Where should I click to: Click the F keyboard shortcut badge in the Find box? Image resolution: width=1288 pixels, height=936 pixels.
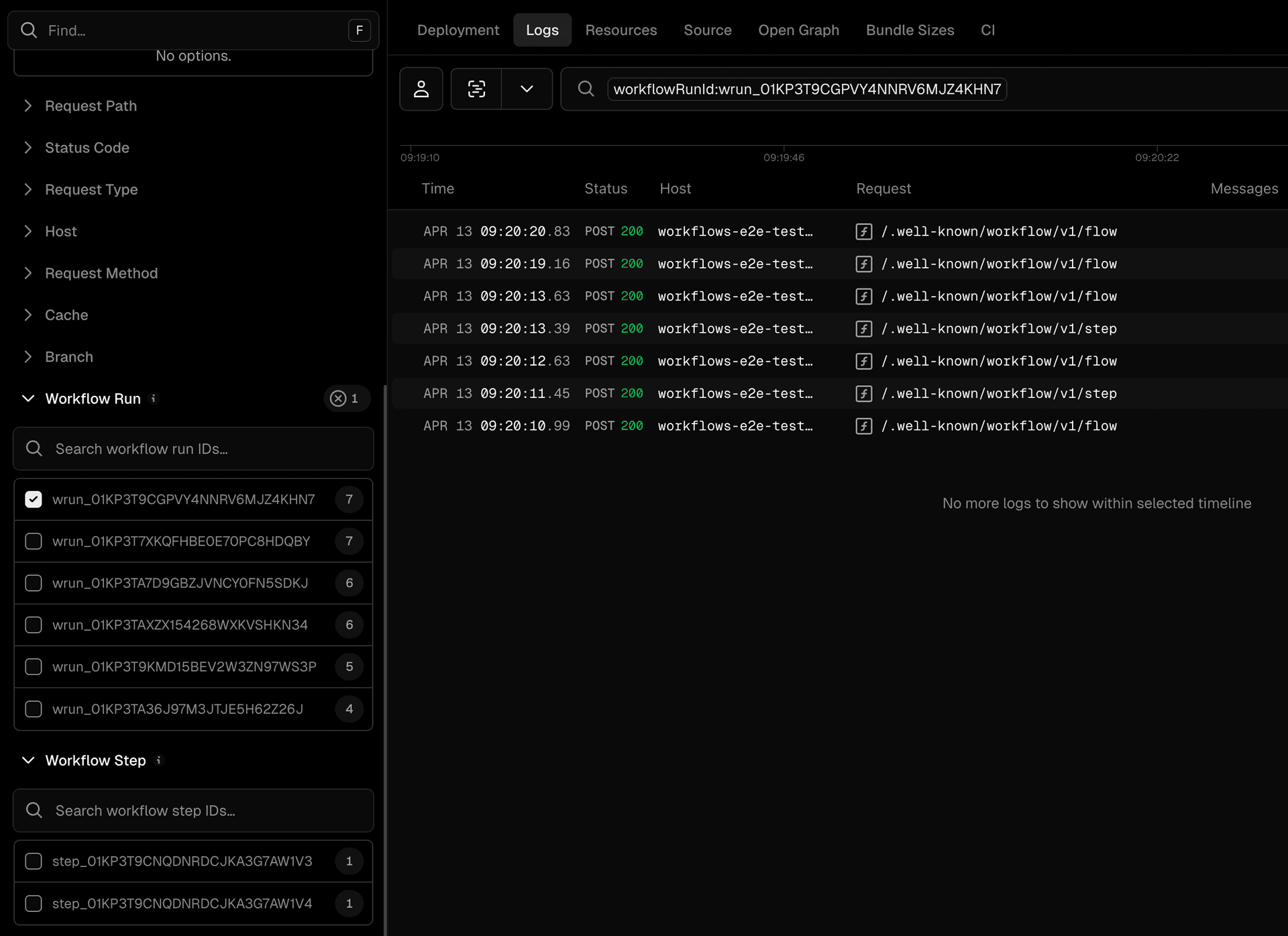click(x=360, y=30)
